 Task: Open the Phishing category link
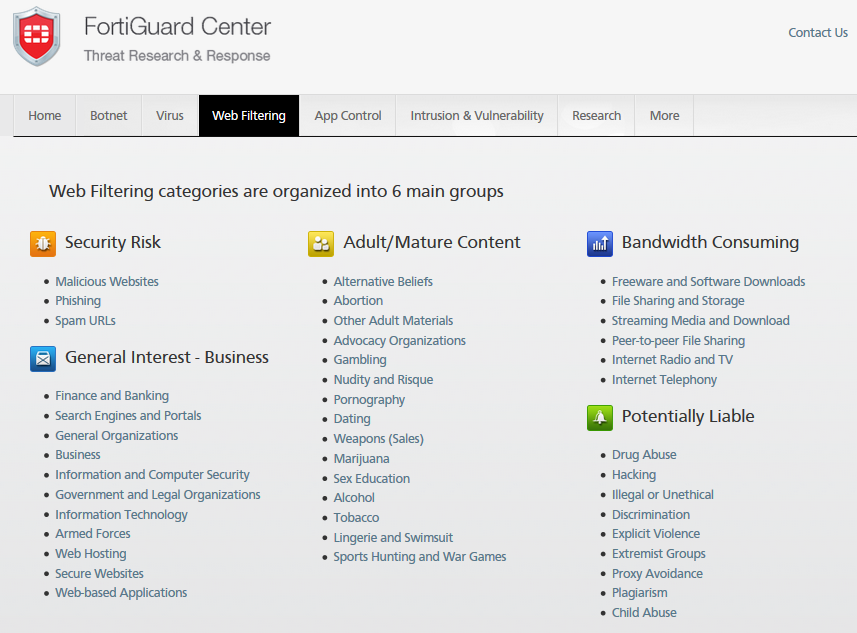[78, 301]
